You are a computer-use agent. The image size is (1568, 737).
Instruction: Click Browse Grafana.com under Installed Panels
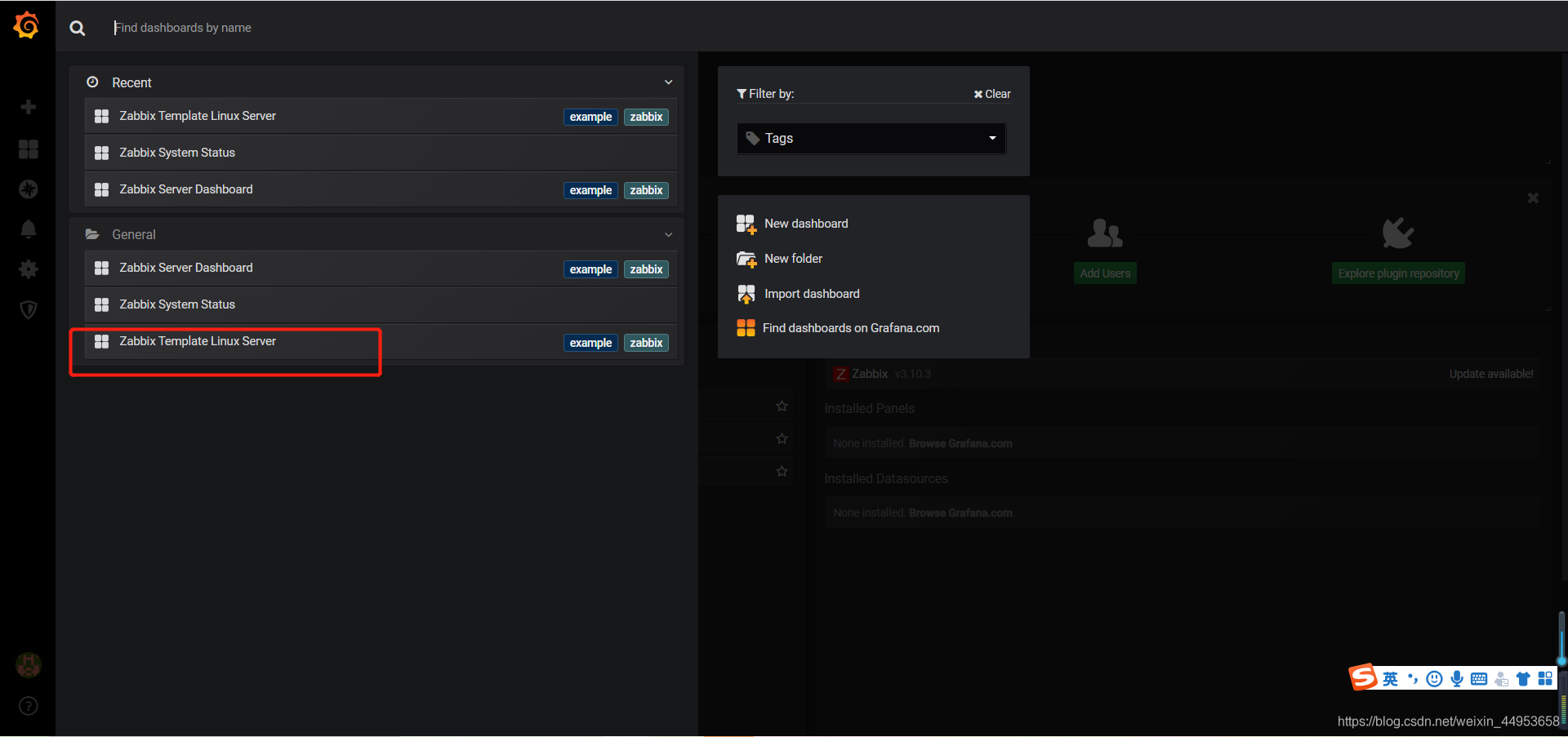pos(960,443)
